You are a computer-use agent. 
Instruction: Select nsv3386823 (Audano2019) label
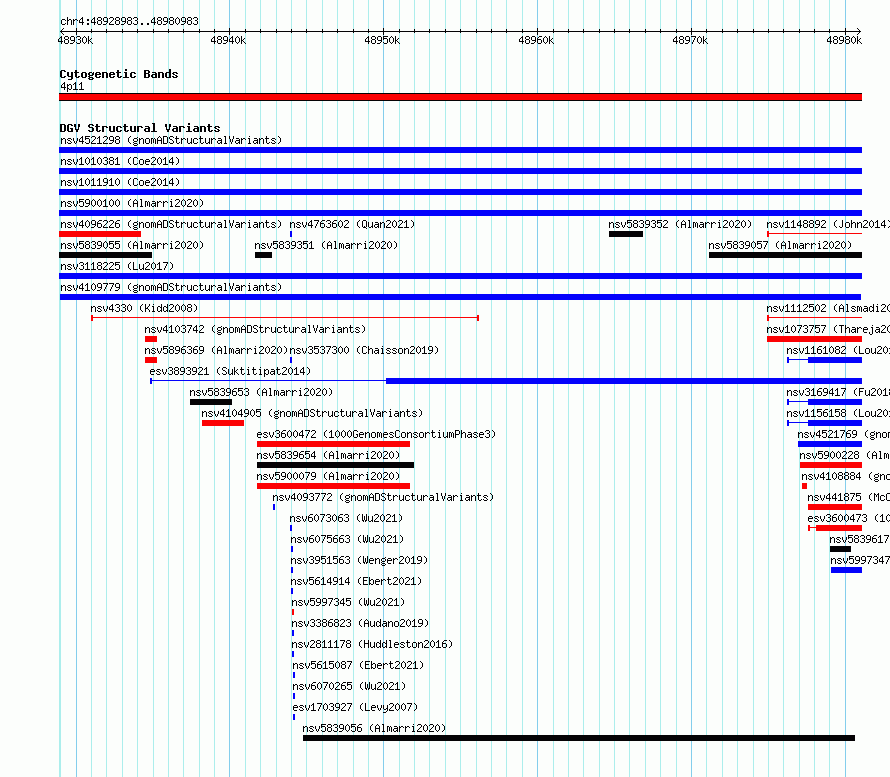tap(360, 623)
